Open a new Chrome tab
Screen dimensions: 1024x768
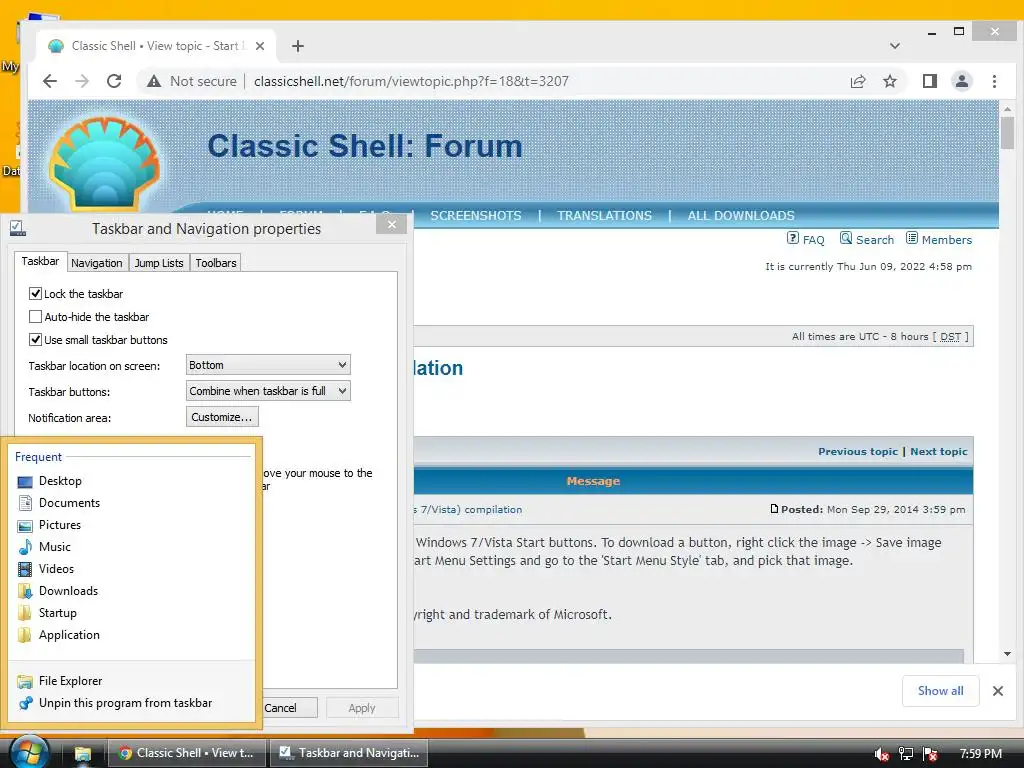298,46
